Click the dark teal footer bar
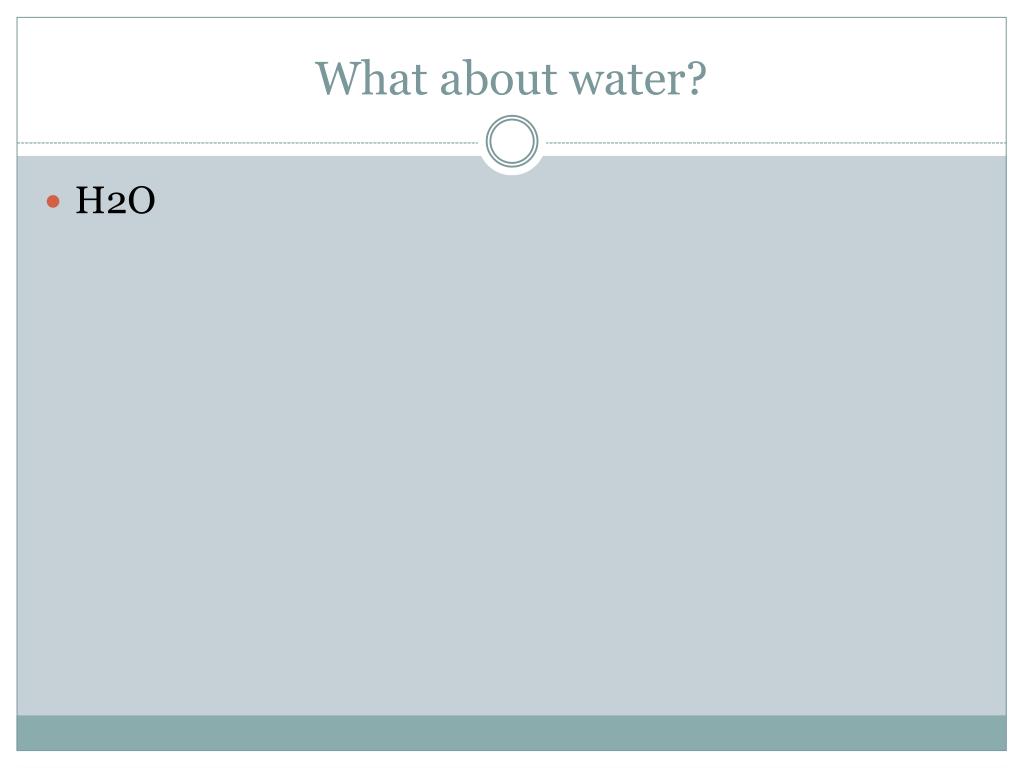Screen dimensions: 1024x768 [511, 733]
